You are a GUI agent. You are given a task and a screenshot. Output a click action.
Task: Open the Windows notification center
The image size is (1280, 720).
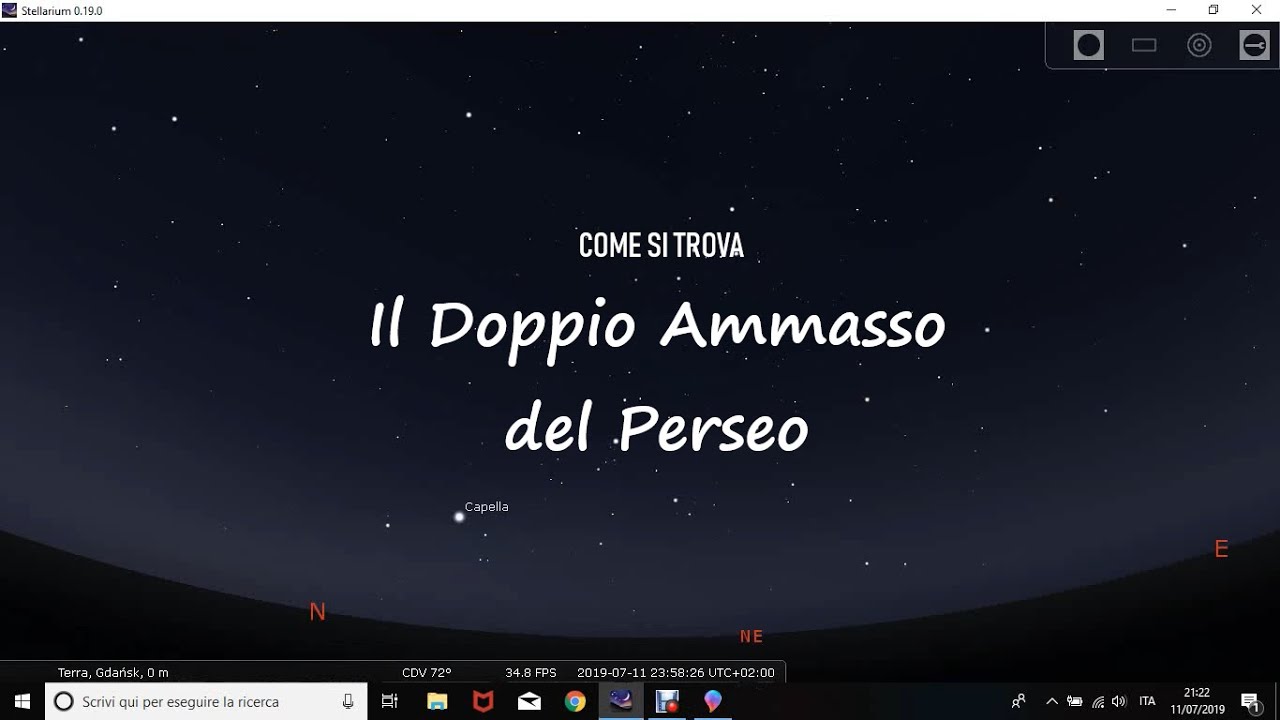tap(1250, 702)
